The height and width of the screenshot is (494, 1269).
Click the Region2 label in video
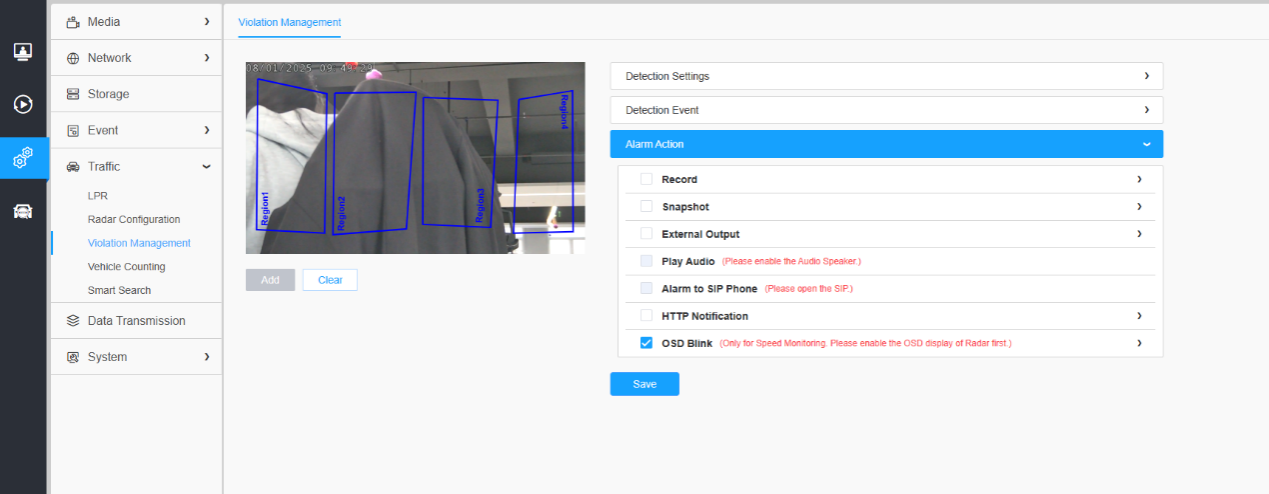click(x=341, y=214)
